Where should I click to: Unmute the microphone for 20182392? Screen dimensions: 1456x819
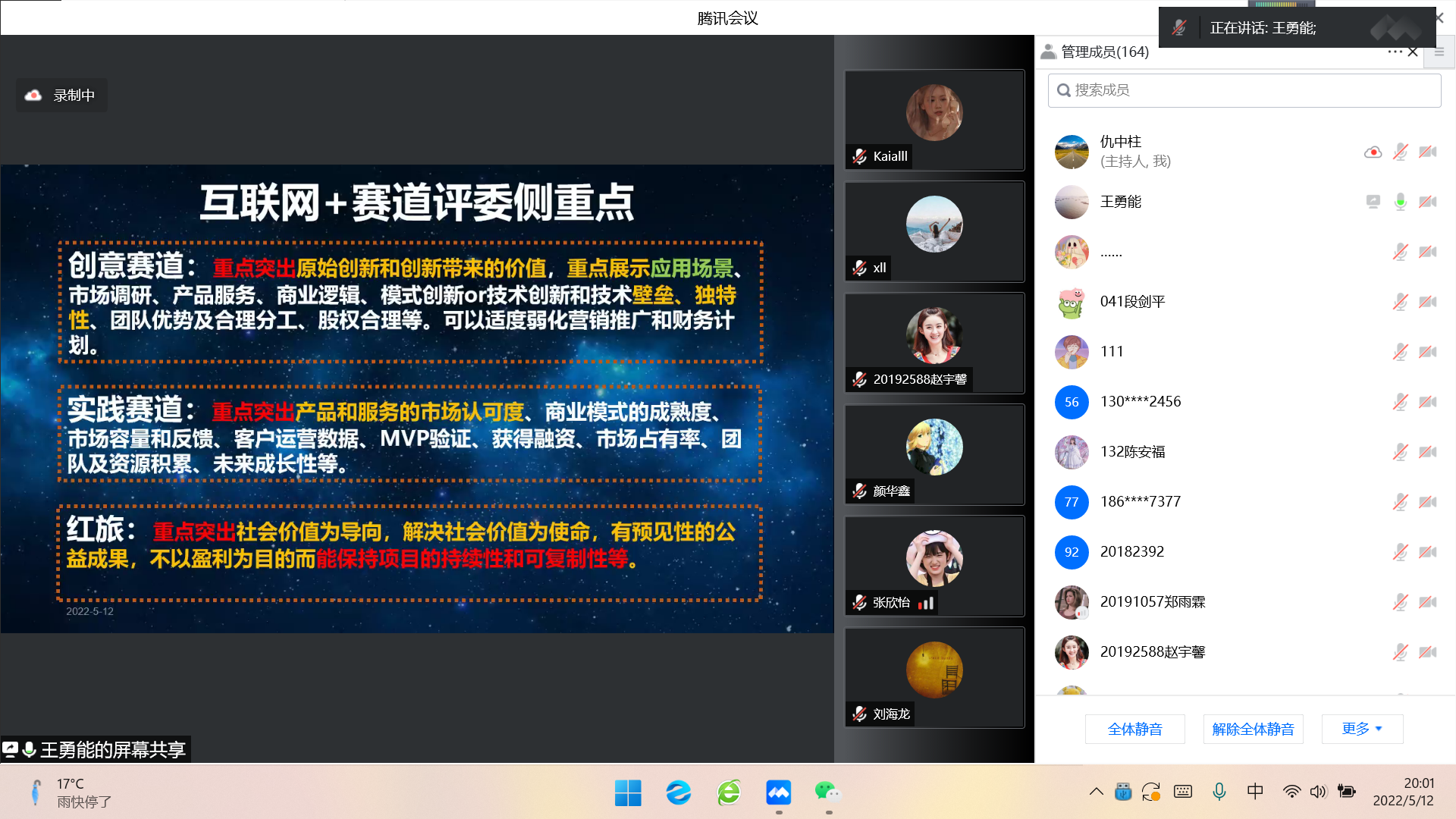click(x=1400, y=552)
